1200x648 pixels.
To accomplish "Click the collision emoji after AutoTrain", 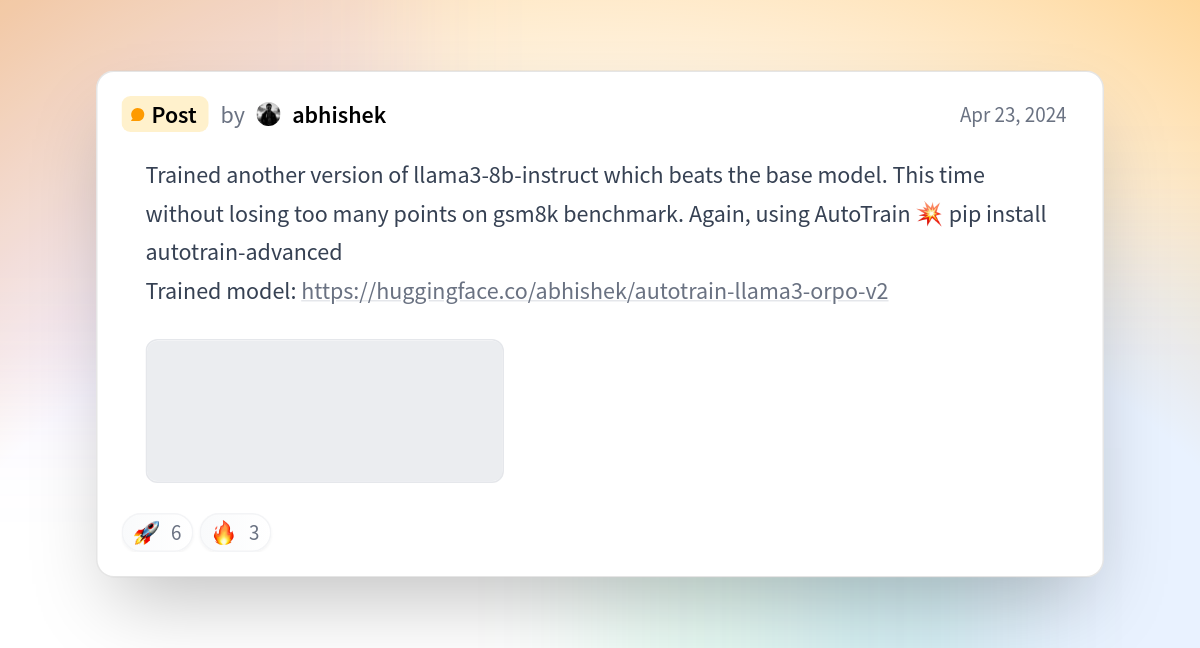I will pos(929,214).
